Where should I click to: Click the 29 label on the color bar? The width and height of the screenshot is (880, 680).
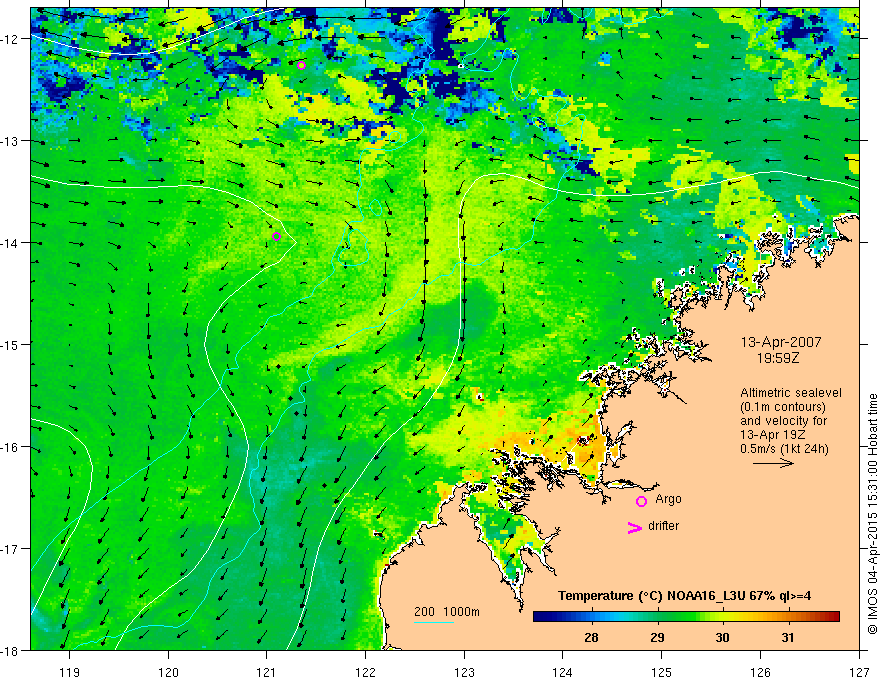(x=657, y=637)
